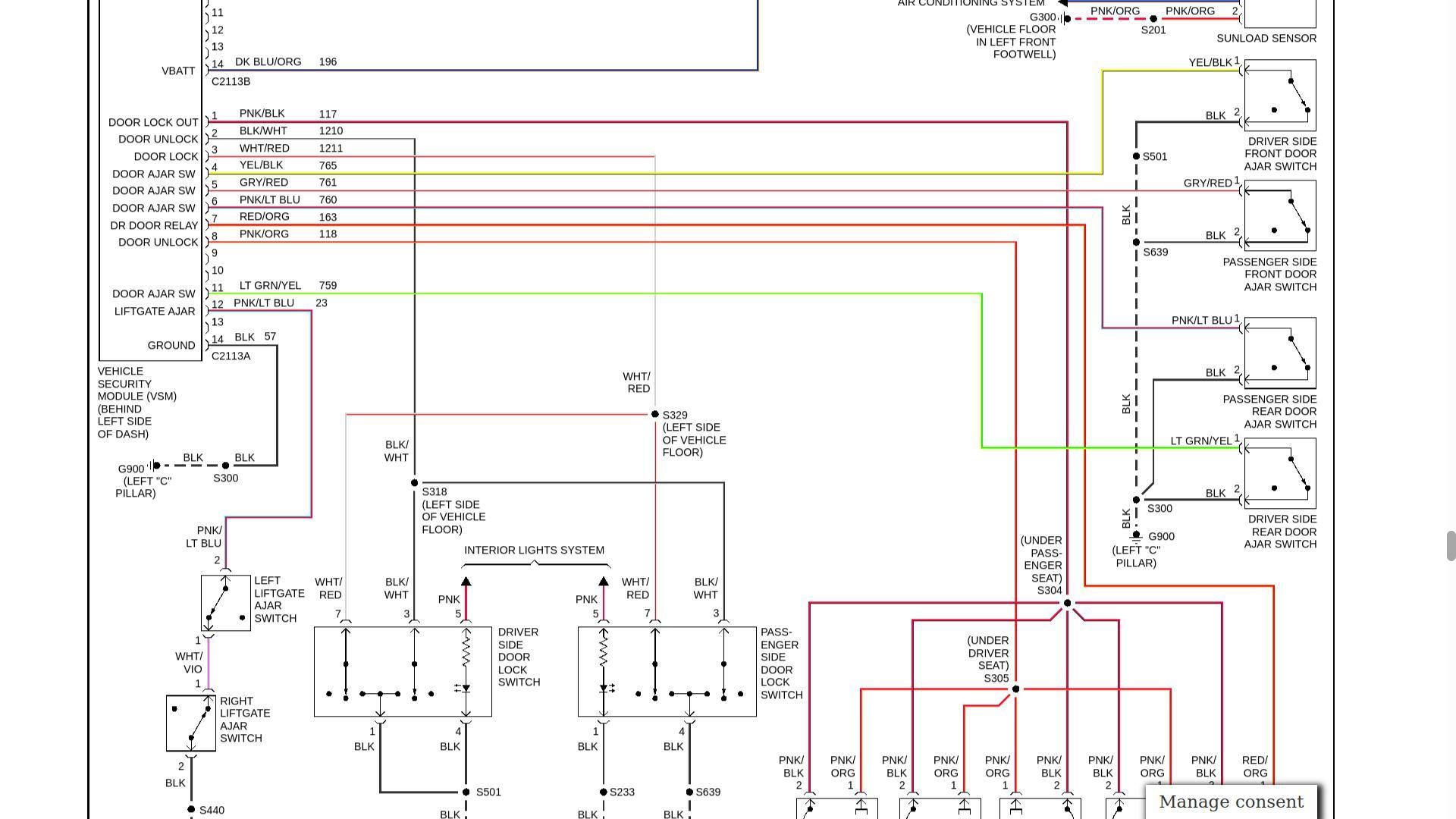Click the S318 splice node dot
The width and height of the screenshot is (1456, 819).
(x=414, y=483)
